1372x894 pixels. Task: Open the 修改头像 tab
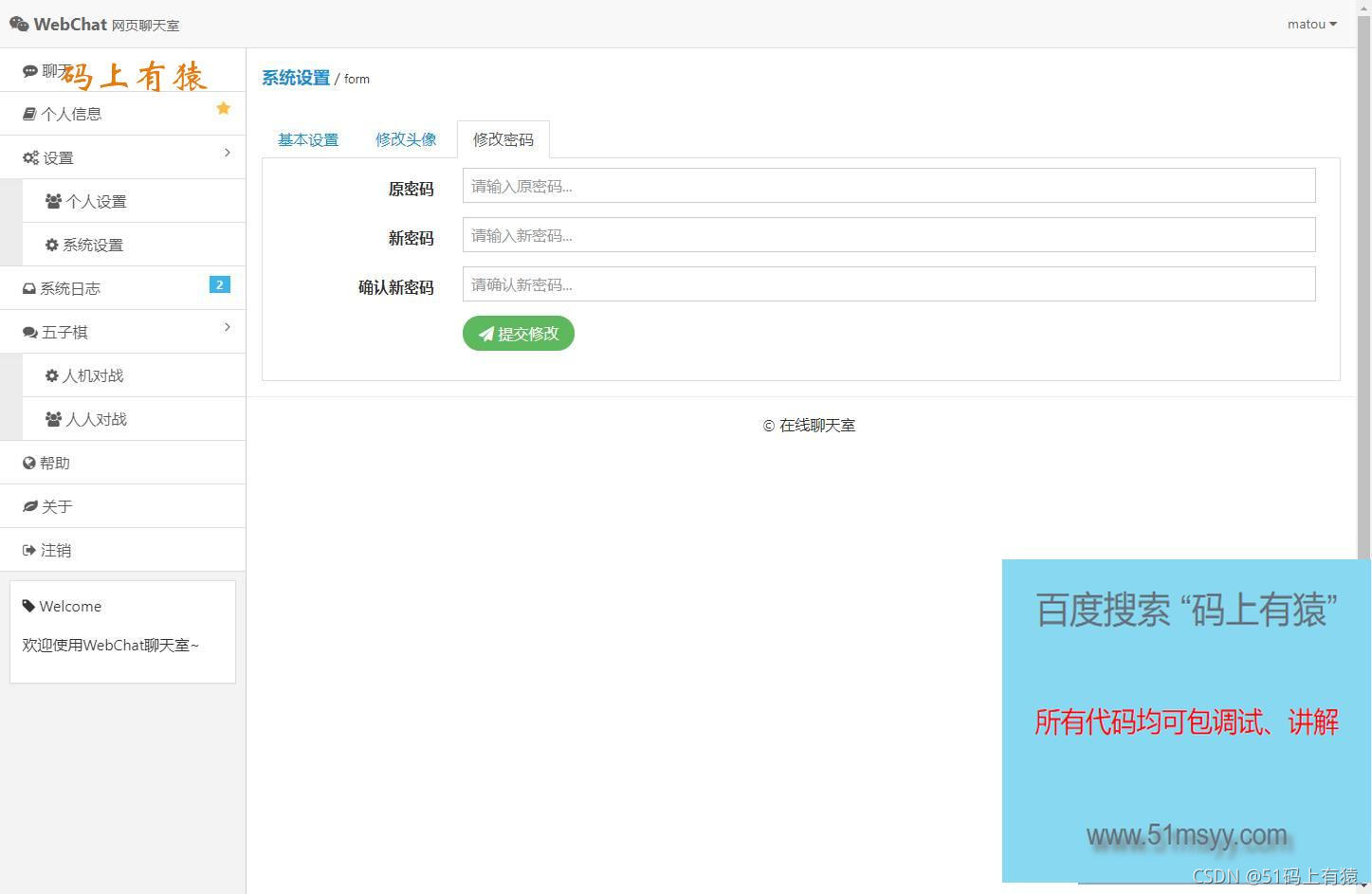coord(406,138)
